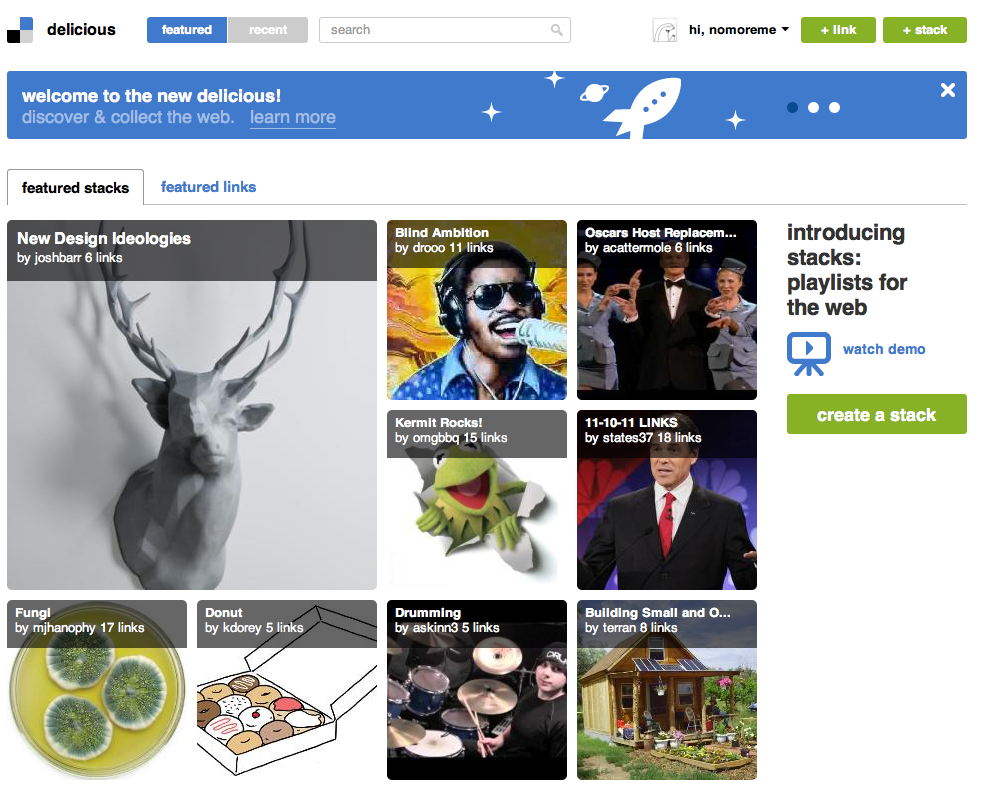
Task: Click the watch demo presentation icon
Action: coord(809,353)
